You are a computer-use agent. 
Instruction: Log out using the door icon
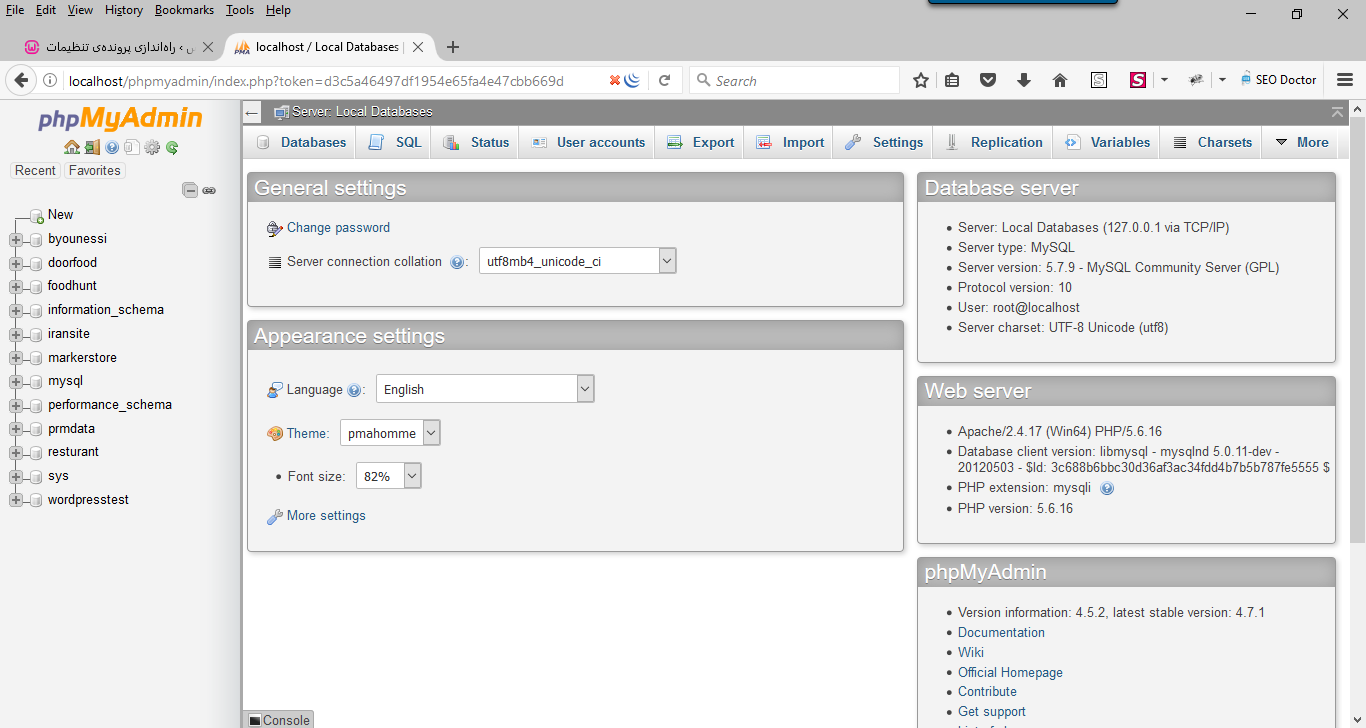(92, 147)
